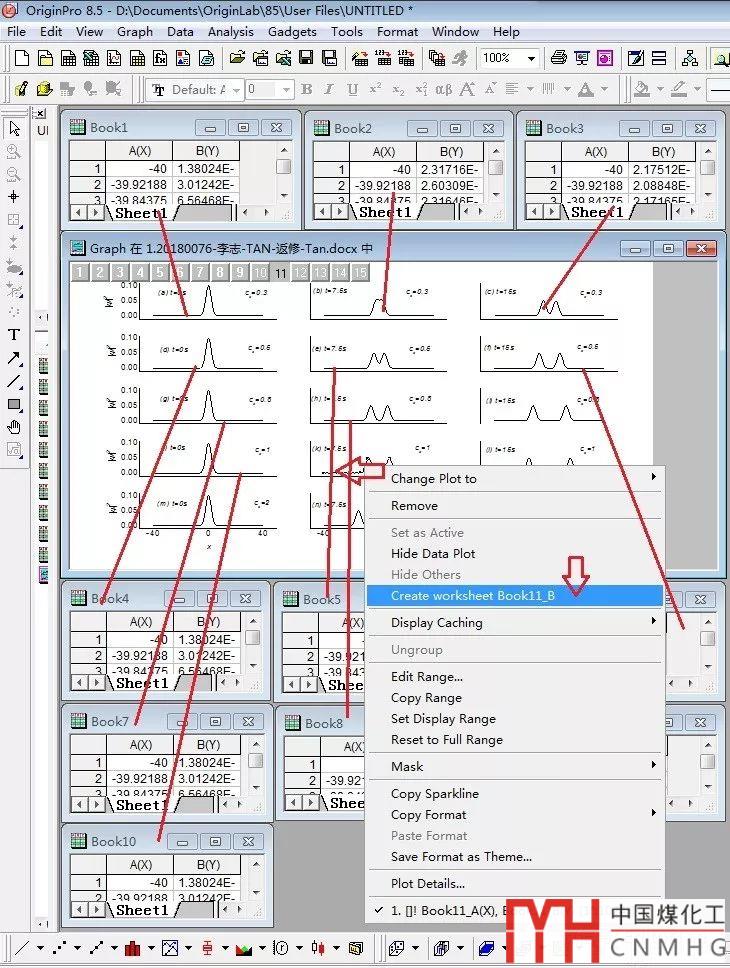730x968 pixels.
Task: Activate the Pan hand tool
Action: coord(14,427)
